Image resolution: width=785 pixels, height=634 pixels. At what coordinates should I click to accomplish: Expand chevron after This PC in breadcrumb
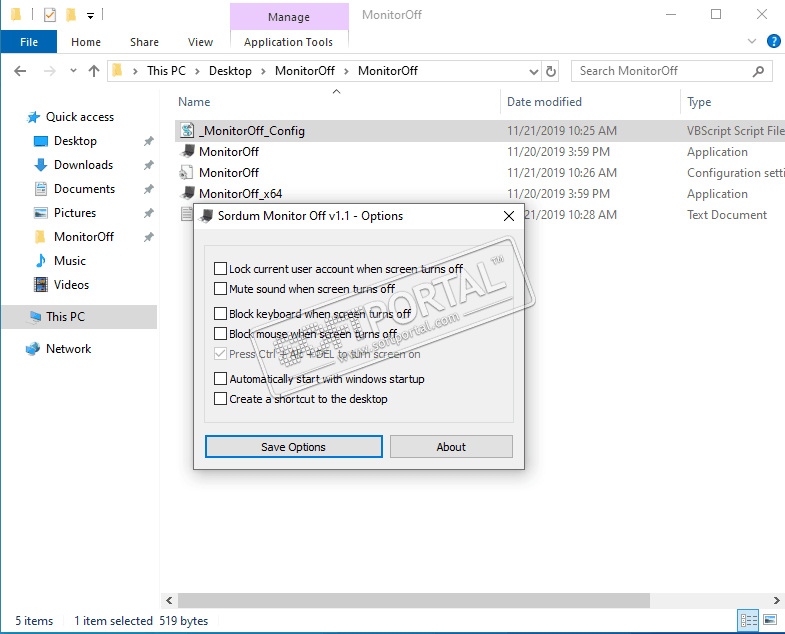pyautogui.click(x=197, y=71)
